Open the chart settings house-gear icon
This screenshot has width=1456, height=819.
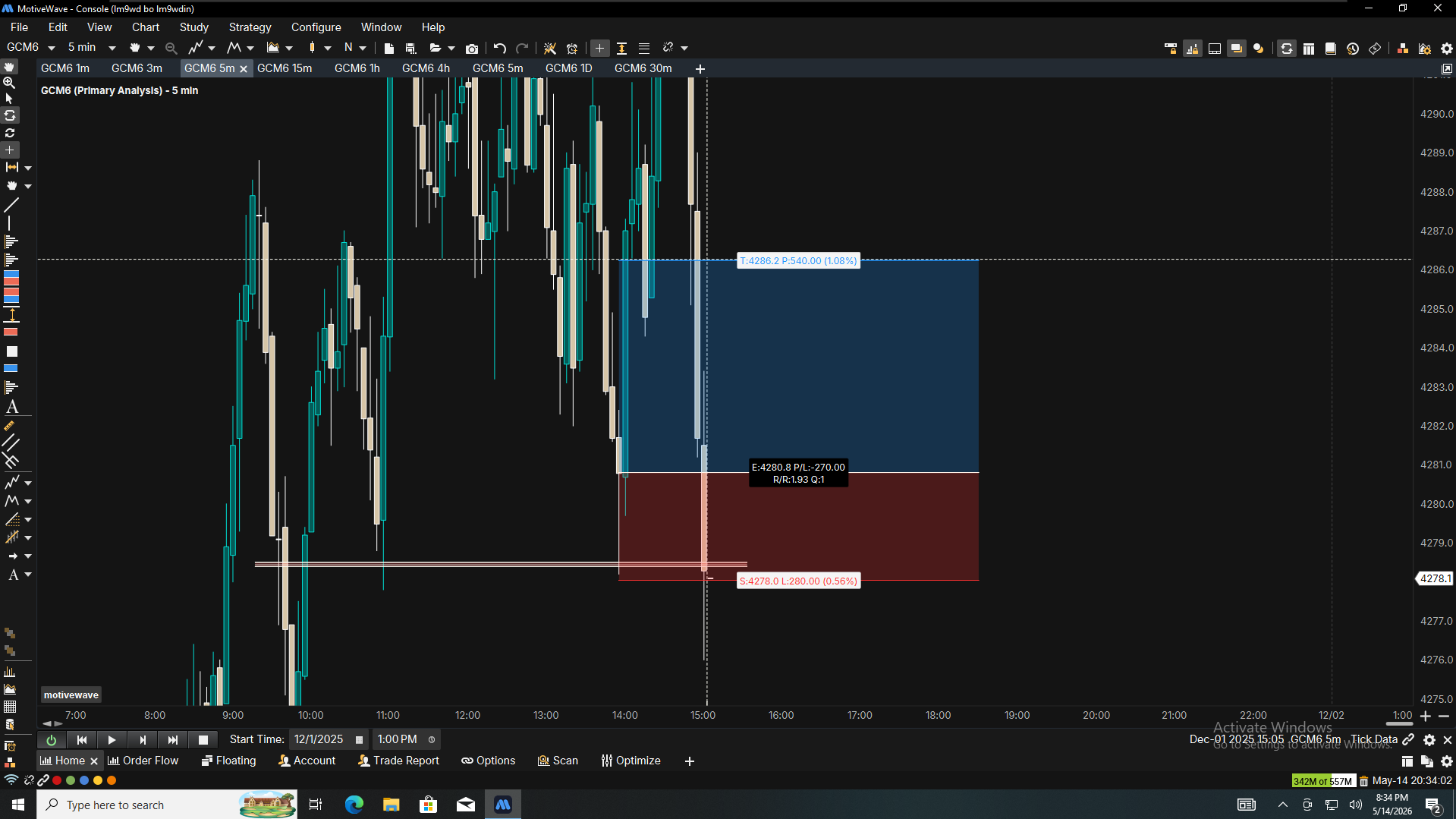tap(1425, 49)
